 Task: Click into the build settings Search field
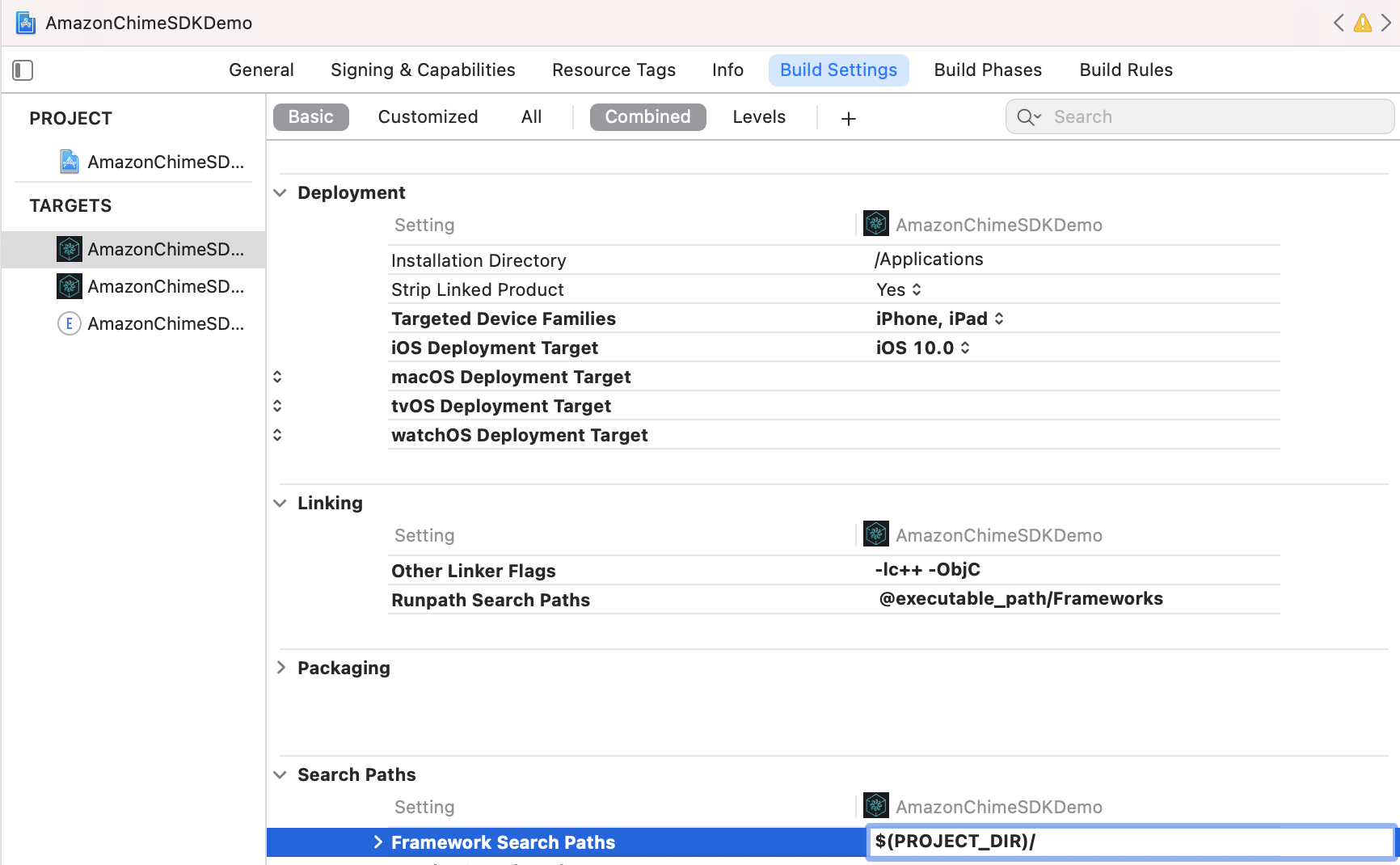(1200, 117)
